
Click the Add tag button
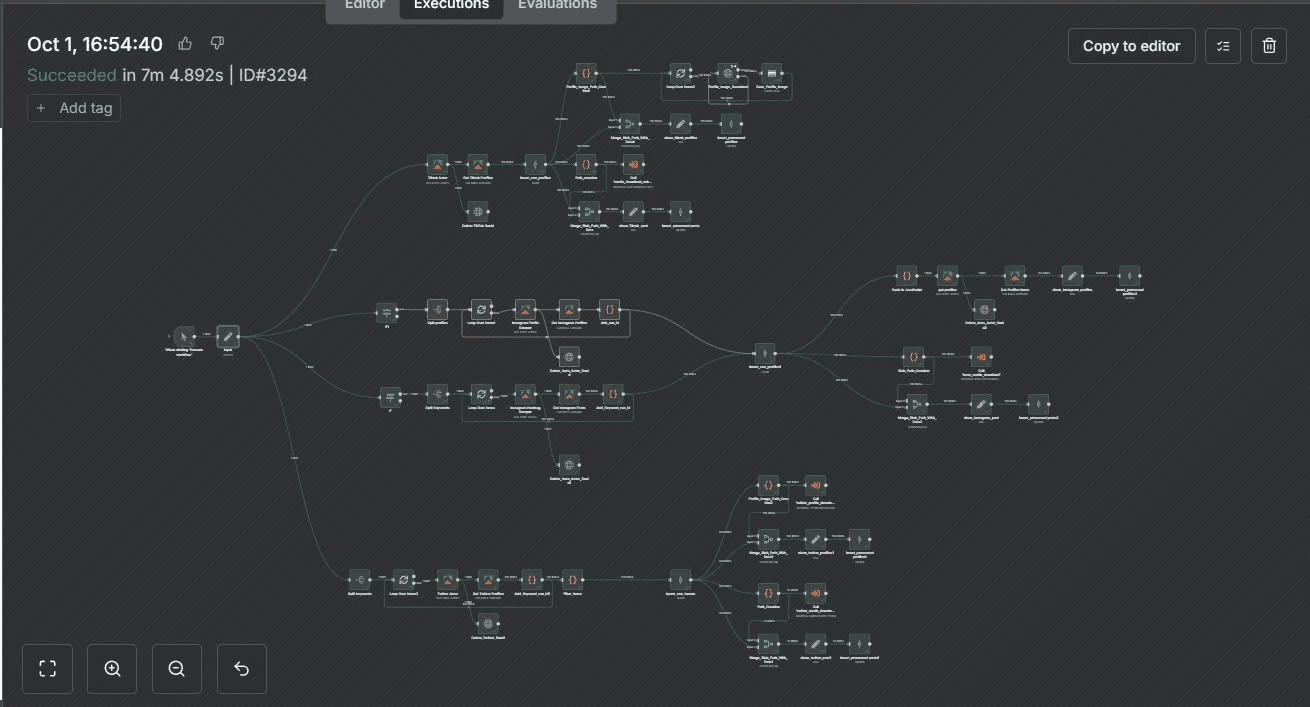[x=74, y=108]
